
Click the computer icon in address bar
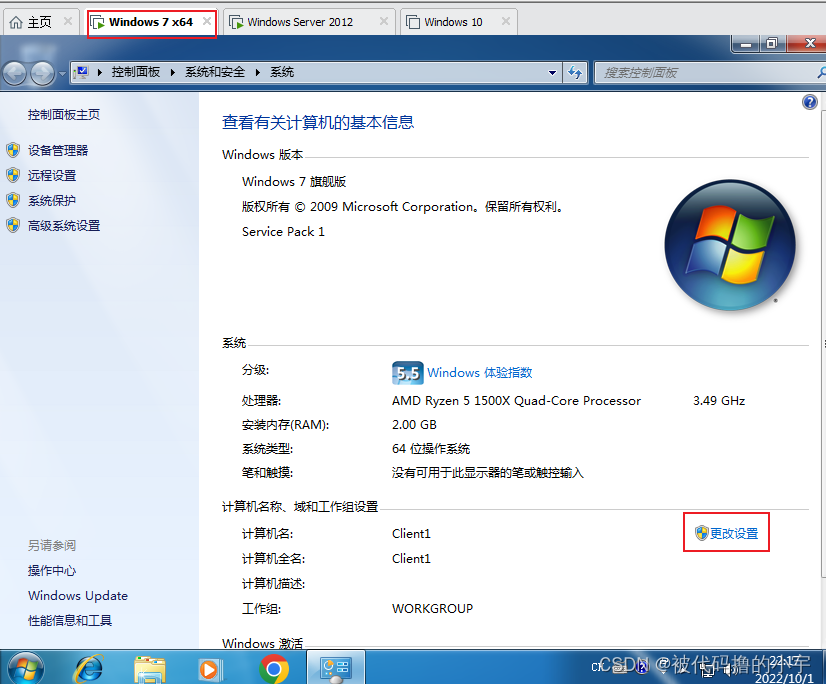(81, 72)
